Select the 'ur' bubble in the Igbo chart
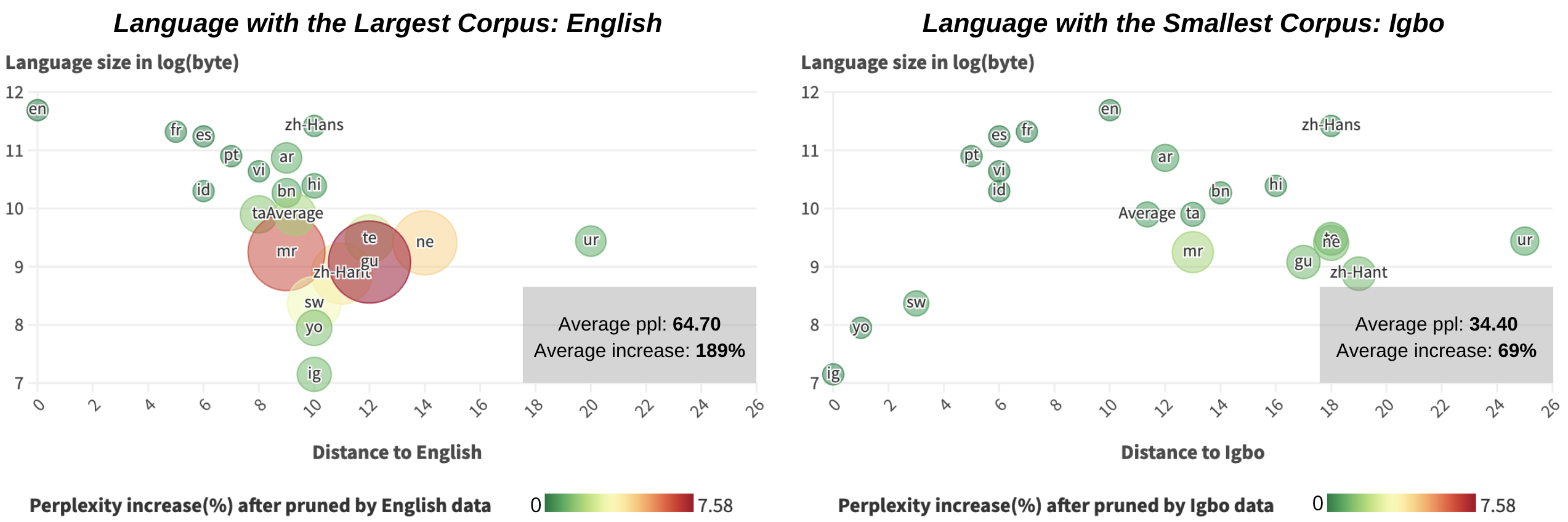 1524,241
